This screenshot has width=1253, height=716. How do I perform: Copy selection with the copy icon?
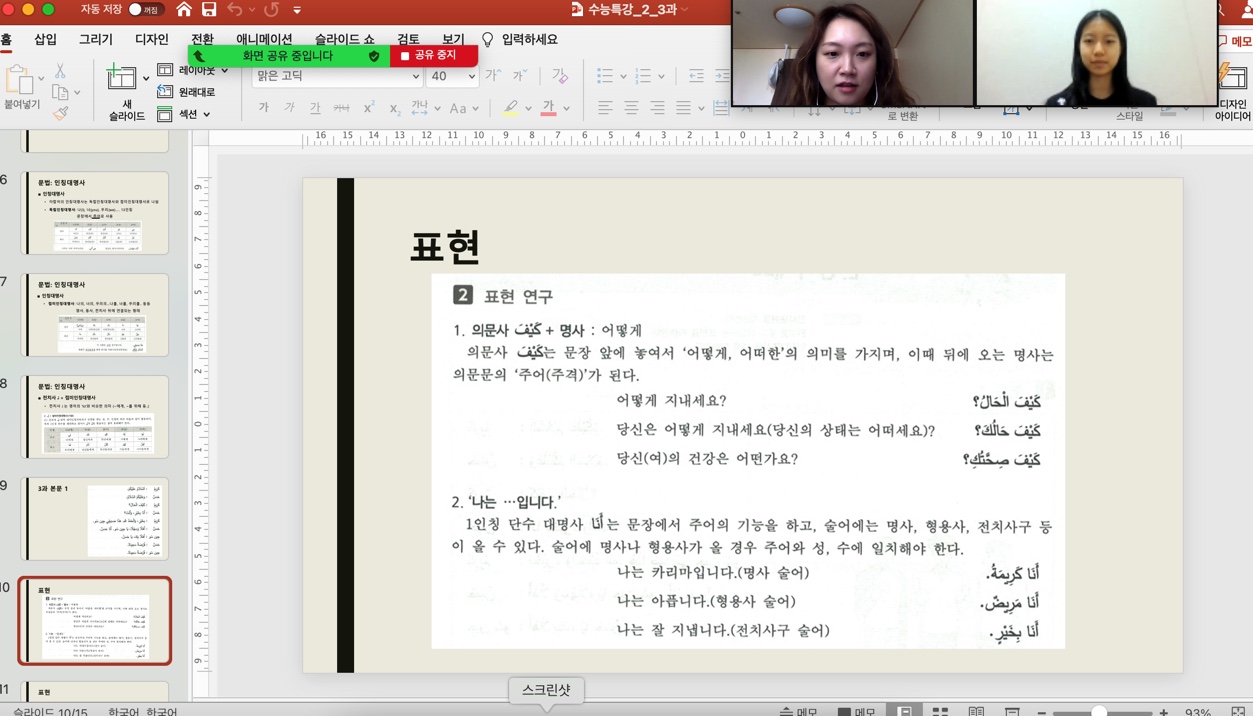coord(59,93)
